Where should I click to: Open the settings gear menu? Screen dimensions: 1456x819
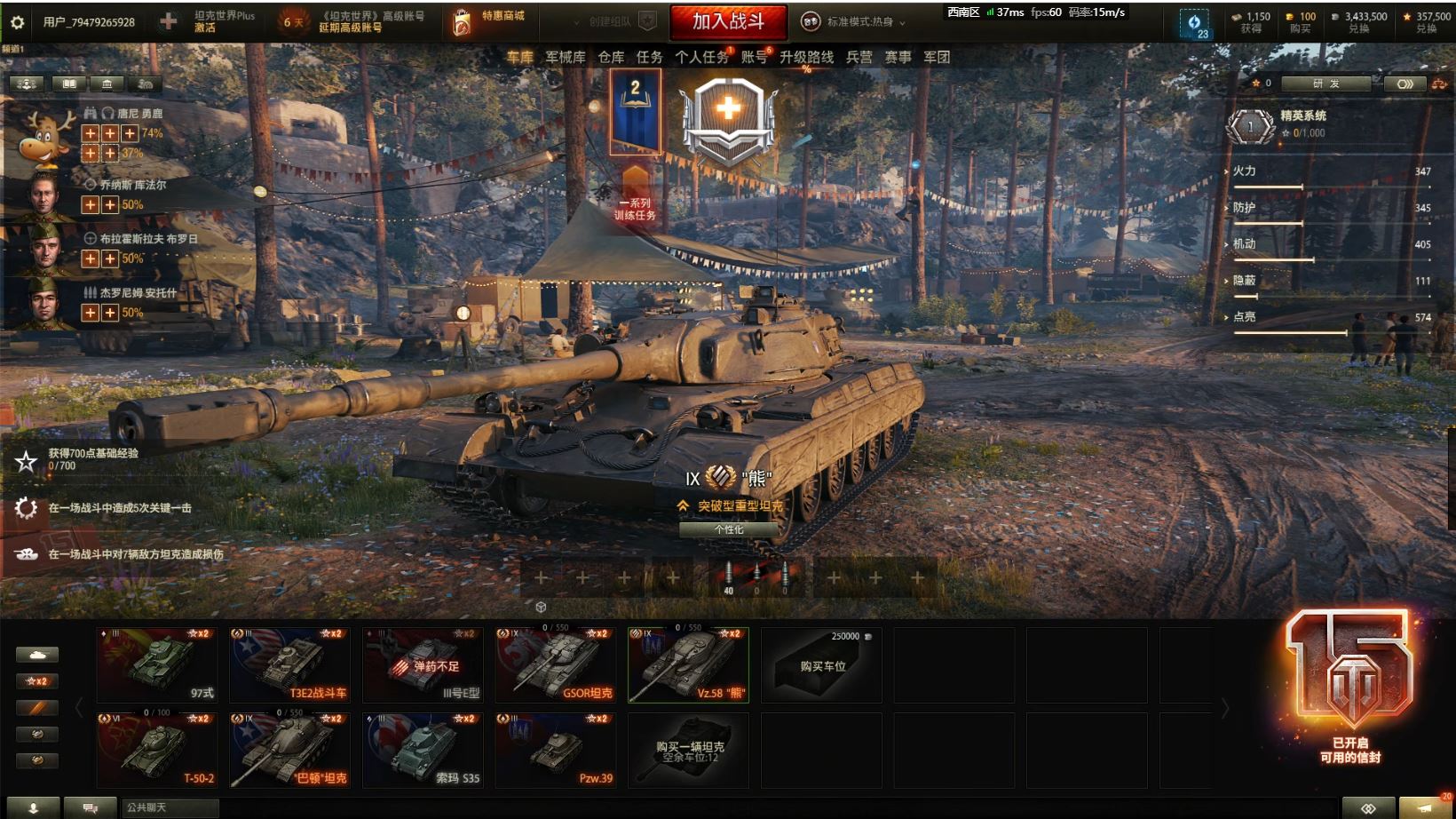pos(17,22)
